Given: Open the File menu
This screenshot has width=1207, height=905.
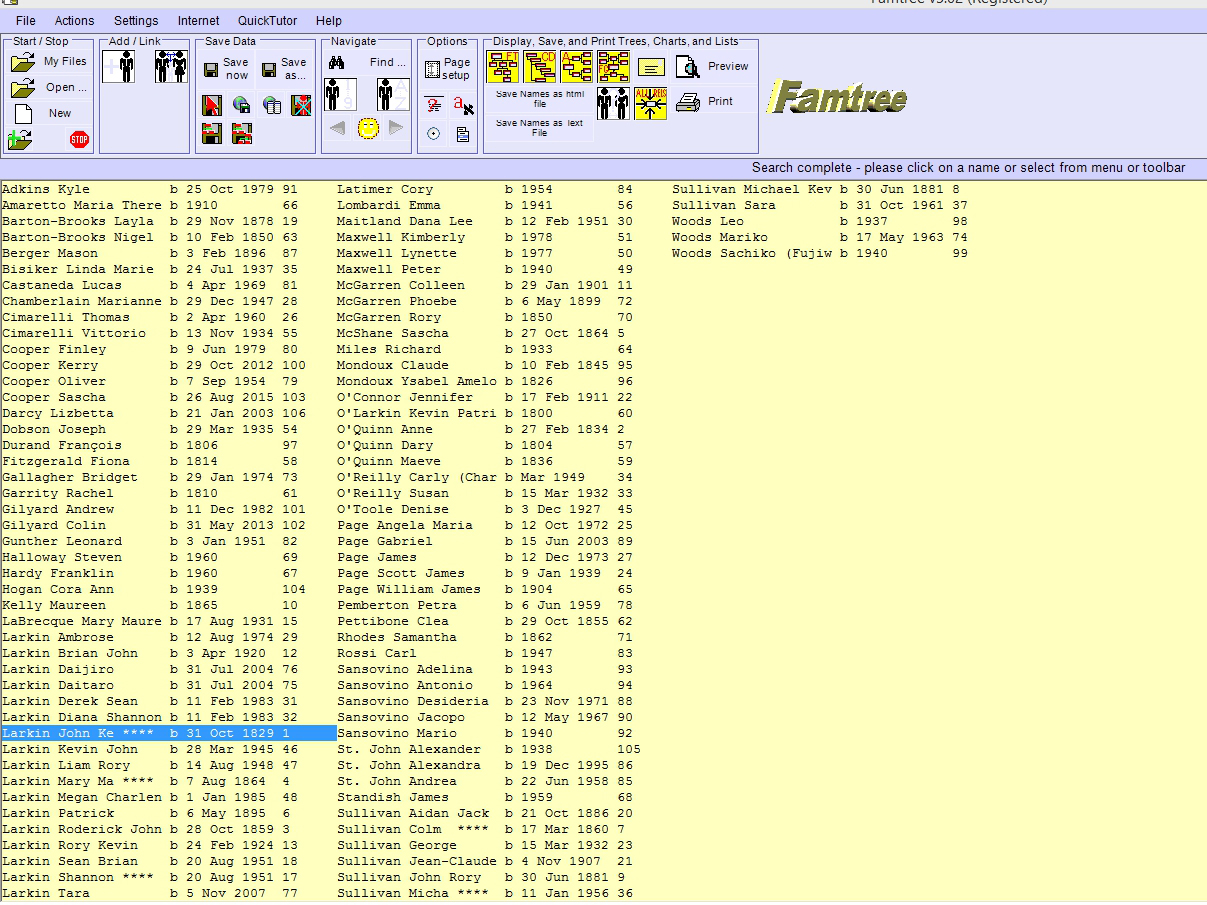Looking at the screenshot, I should [x=26, y=21].
